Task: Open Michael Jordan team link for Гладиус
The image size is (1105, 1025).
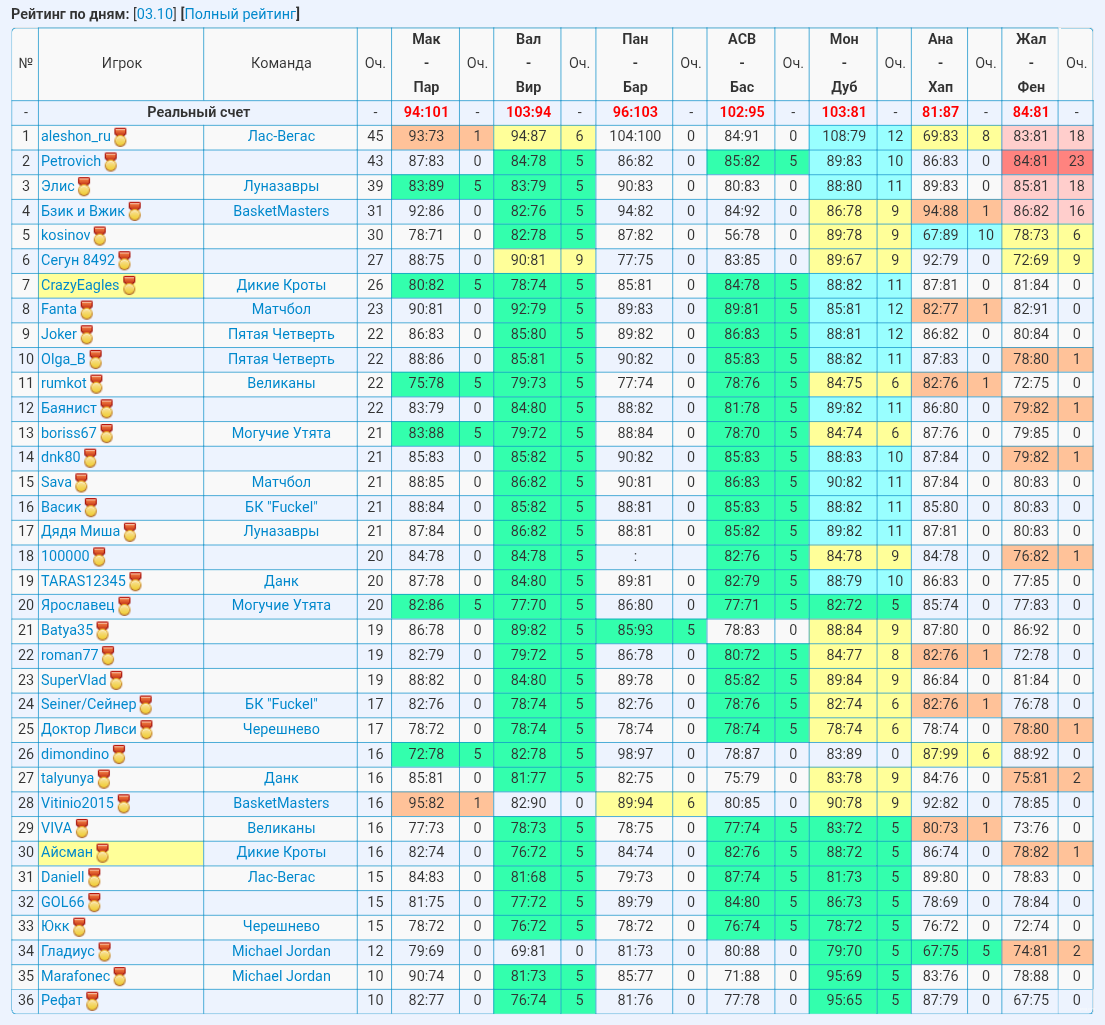Action: (x=280, y=951)
